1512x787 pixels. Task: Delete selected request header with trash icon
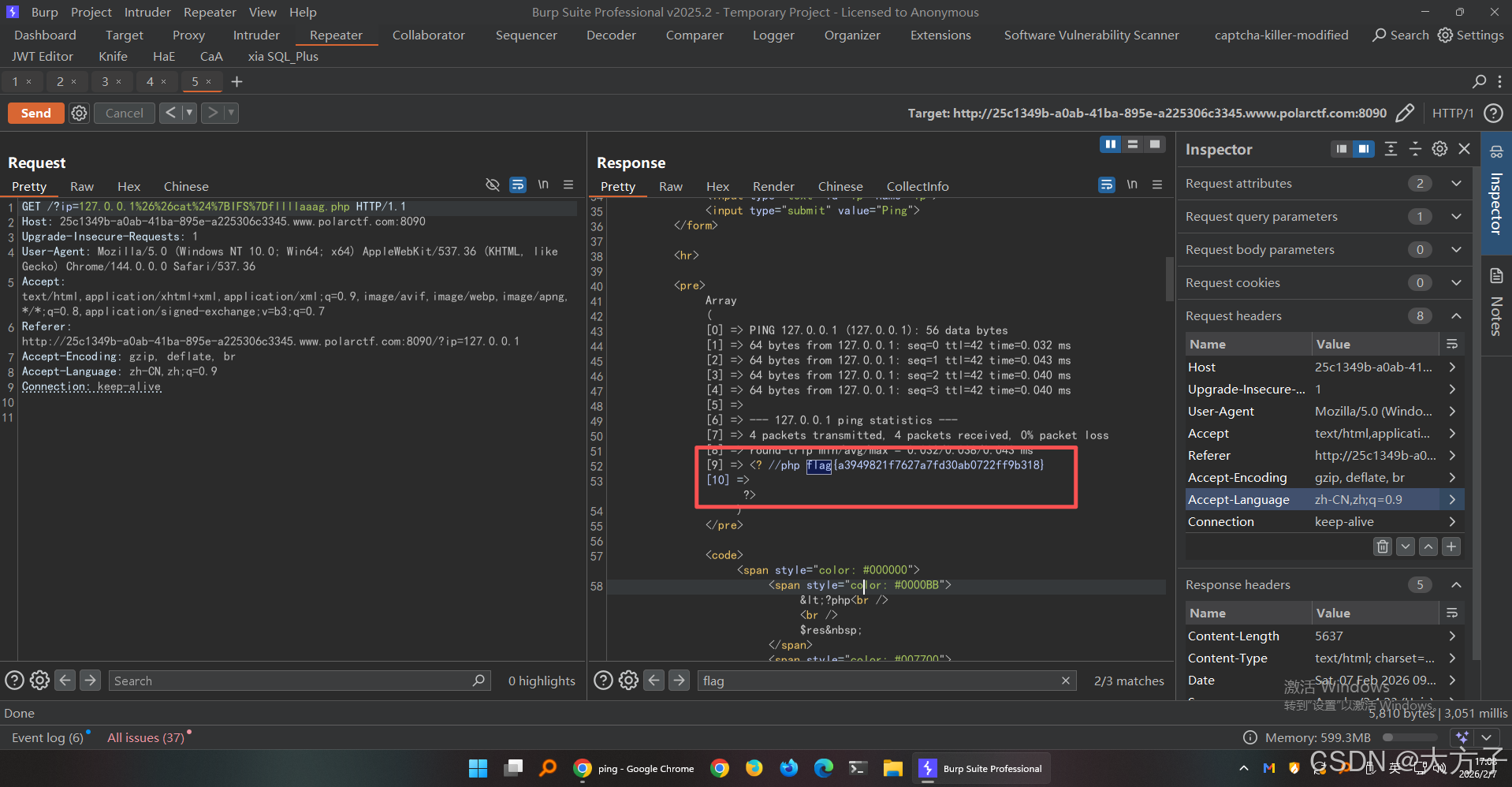pos(1383,546)
